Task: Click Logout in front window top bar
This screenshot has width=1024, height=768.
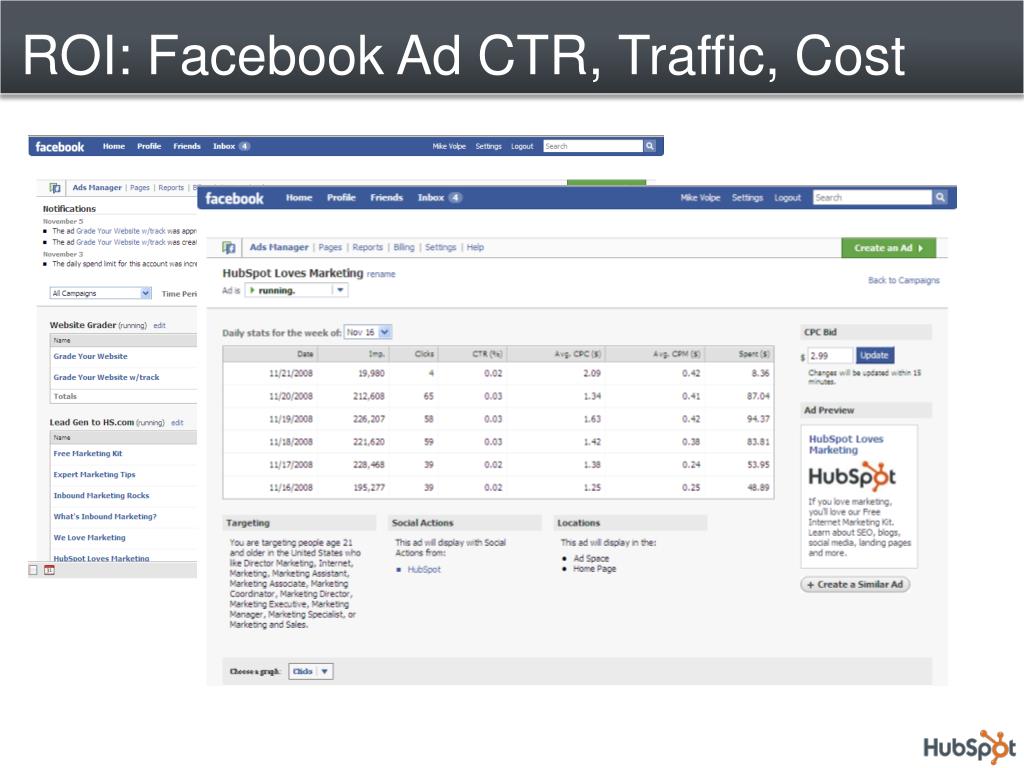Action: click(788, 197)
